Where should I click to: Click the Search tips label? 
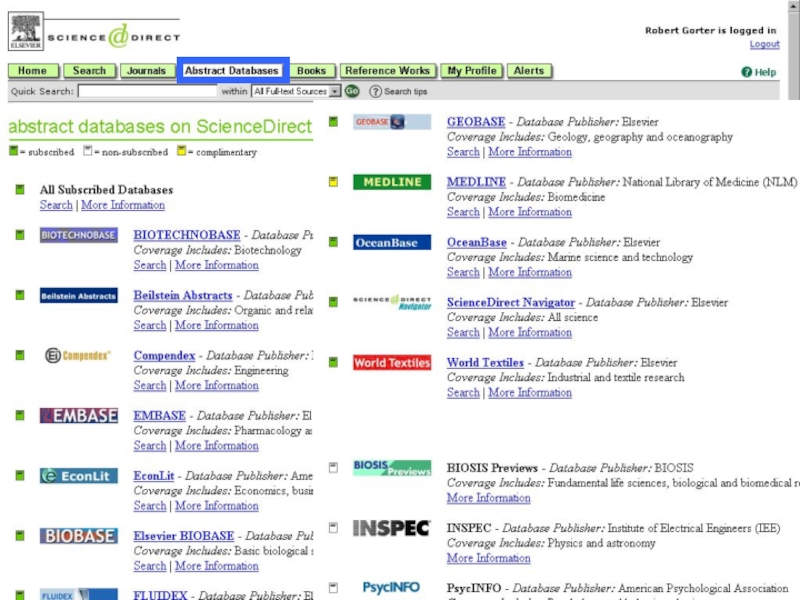pos(406,91)
